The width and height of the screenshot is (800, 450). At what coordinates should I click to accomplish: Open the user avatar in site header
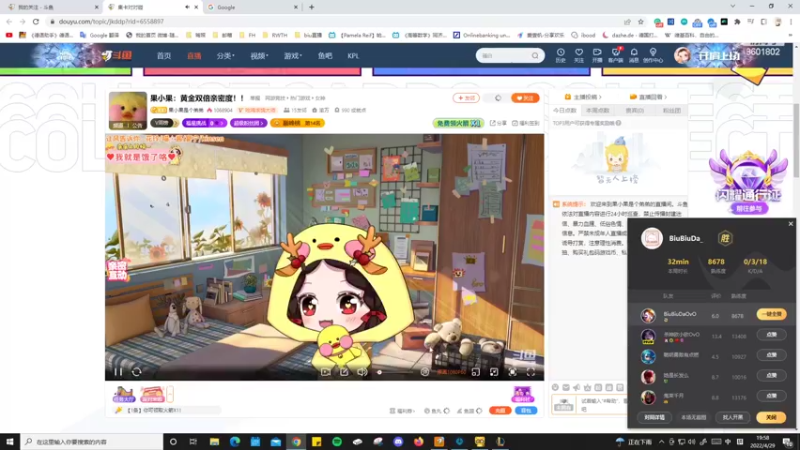(682, 55)
